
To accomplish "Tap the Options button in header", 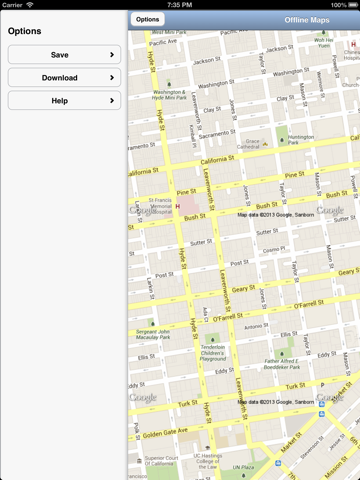I will [x=147, y=20].
